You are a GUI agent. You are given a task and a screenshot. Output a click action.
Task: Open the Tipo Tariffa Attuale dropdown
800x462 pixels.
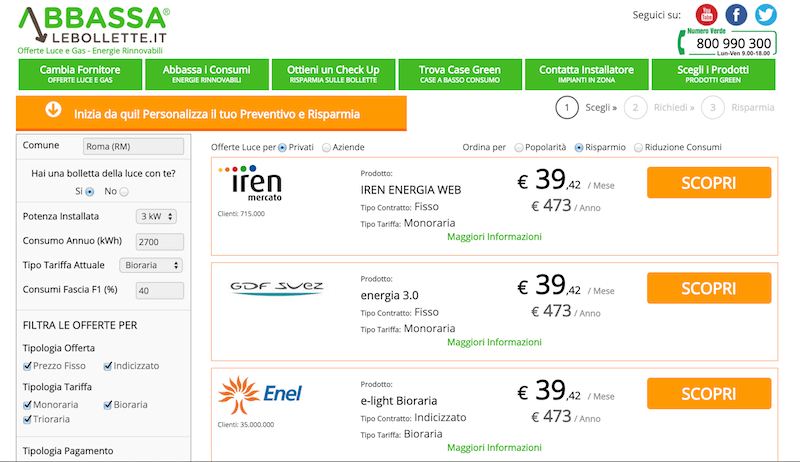tap(151, 265)
